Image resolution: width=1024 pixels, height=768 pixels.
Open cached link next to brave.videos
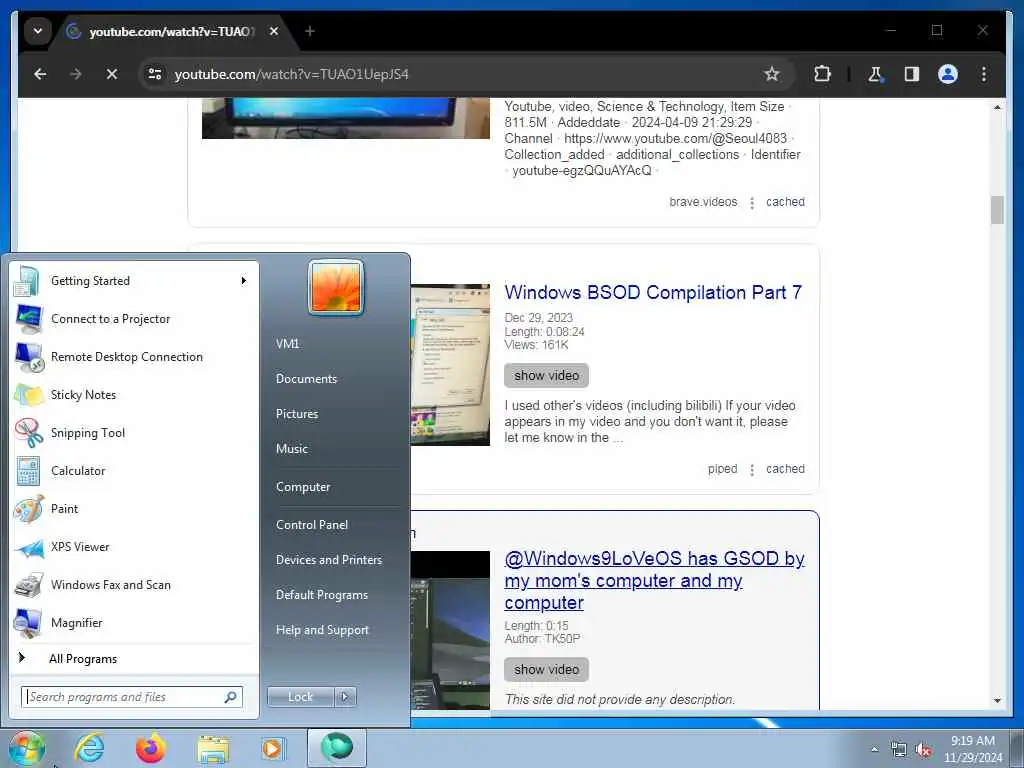click(785, 202)
